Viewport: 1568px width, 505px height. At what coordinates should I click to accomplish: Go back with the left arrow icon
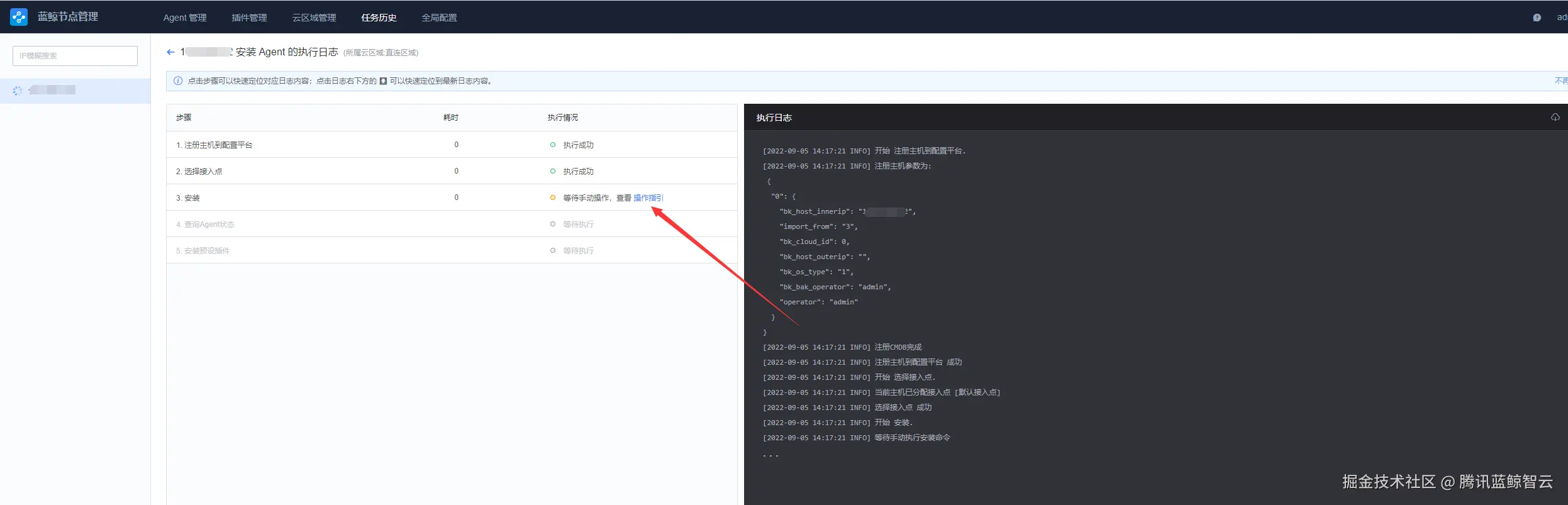pyautogui.click(x=170, y=52)
